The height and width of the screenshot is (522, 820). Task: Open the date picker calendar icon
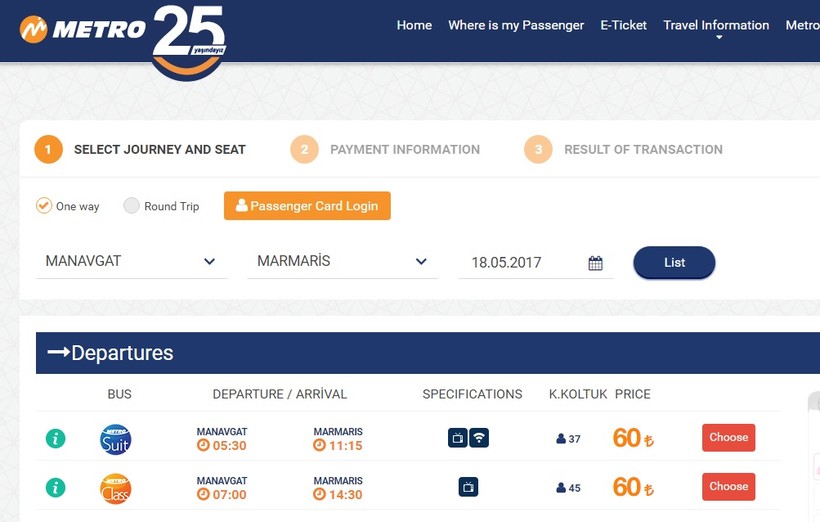pos(595,263)
